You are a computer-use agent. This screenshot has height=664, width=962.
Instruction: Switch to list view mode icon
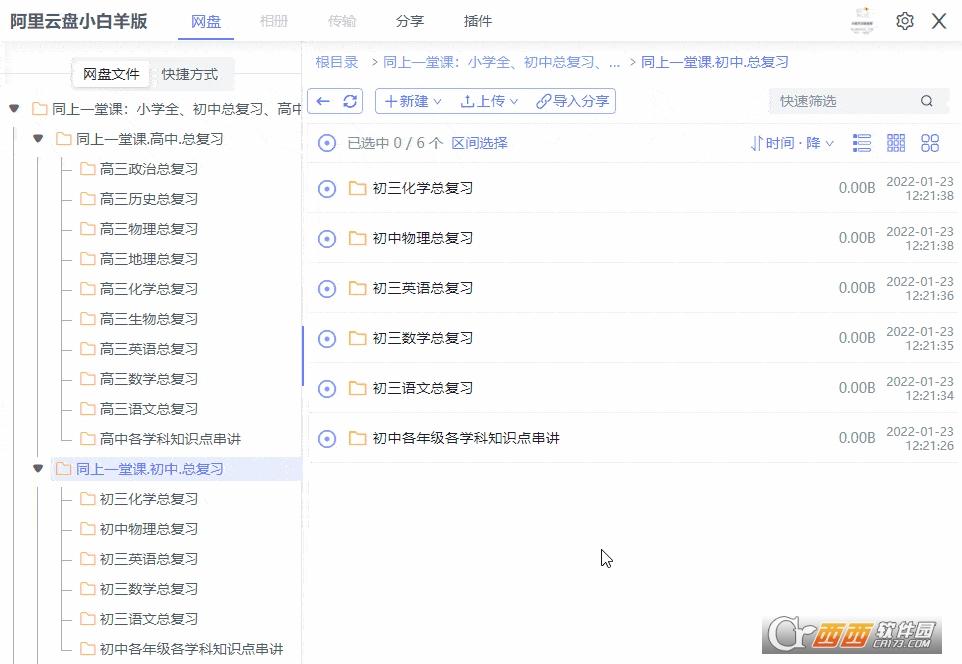coord(862,143)
